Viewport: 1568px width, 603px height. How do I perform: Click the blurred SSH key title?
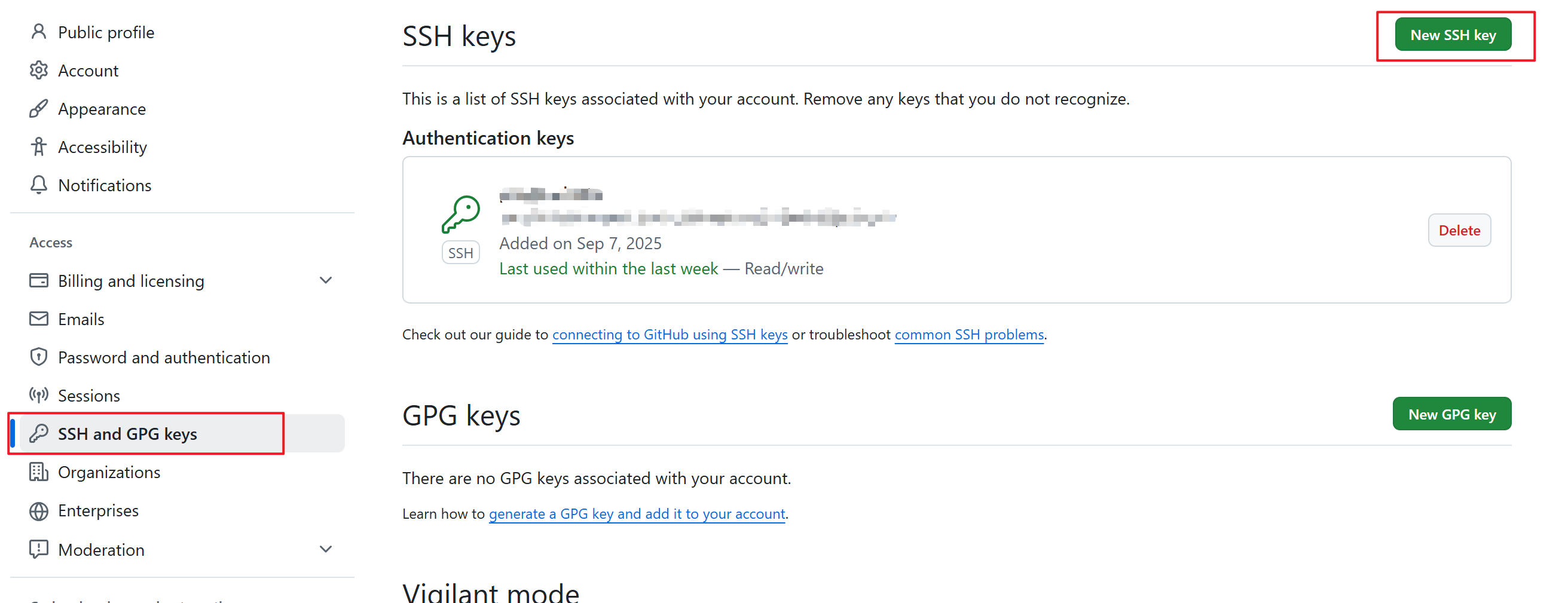(x=551, y=195)
